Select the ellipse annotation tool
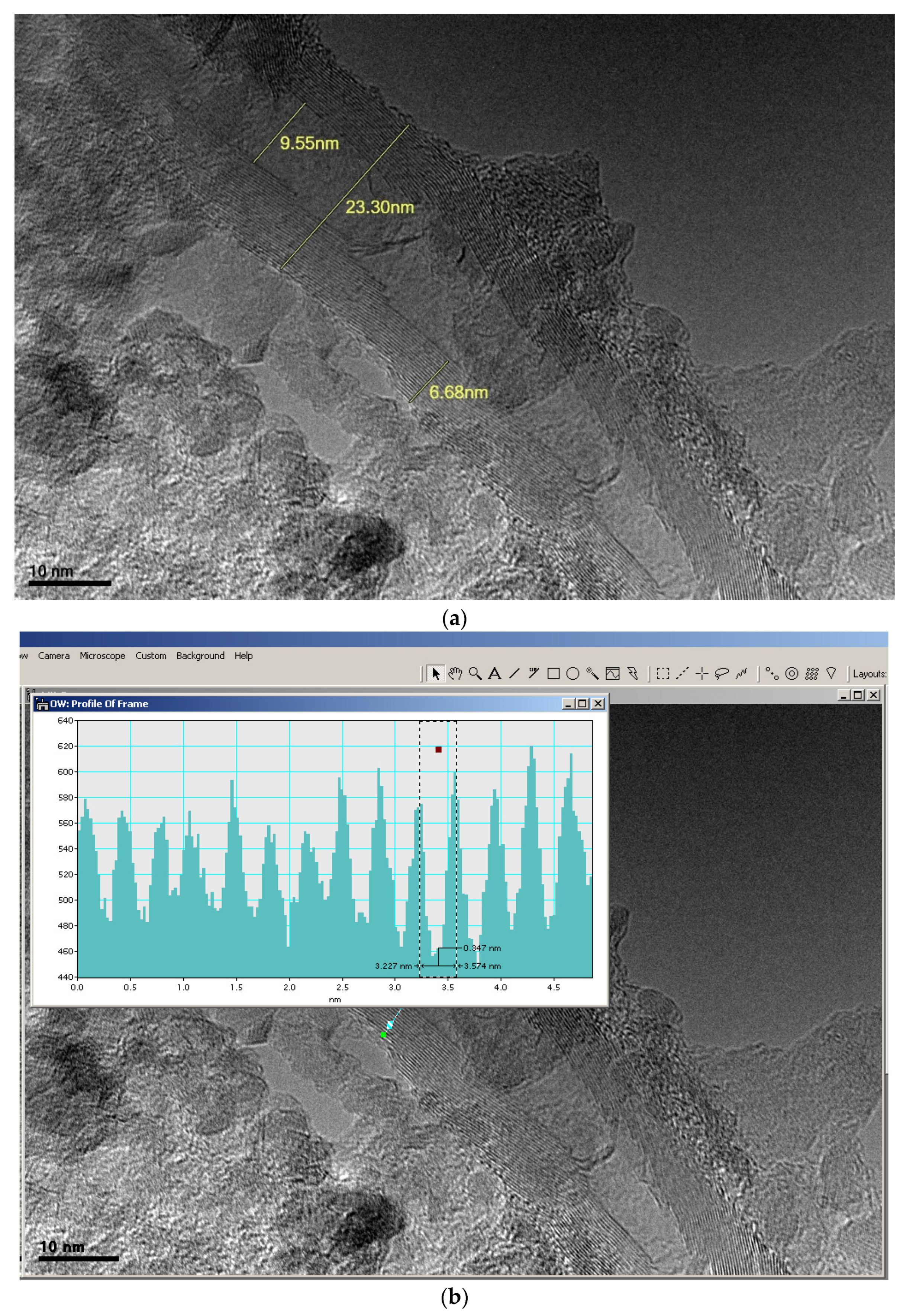The image size is (916, 1316). click(x=572, y=673)
